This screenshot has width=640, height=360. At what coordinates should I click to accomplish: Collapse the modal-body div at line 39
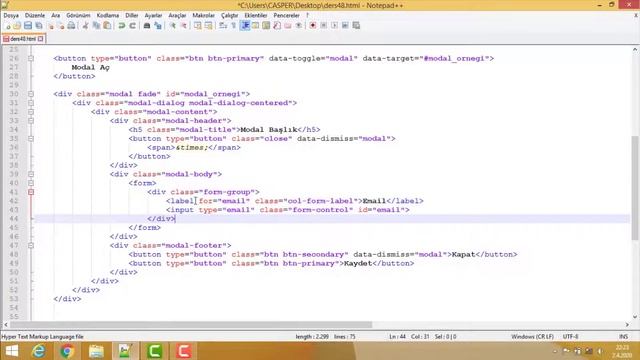pyautogui.click(x=31, y=174)
